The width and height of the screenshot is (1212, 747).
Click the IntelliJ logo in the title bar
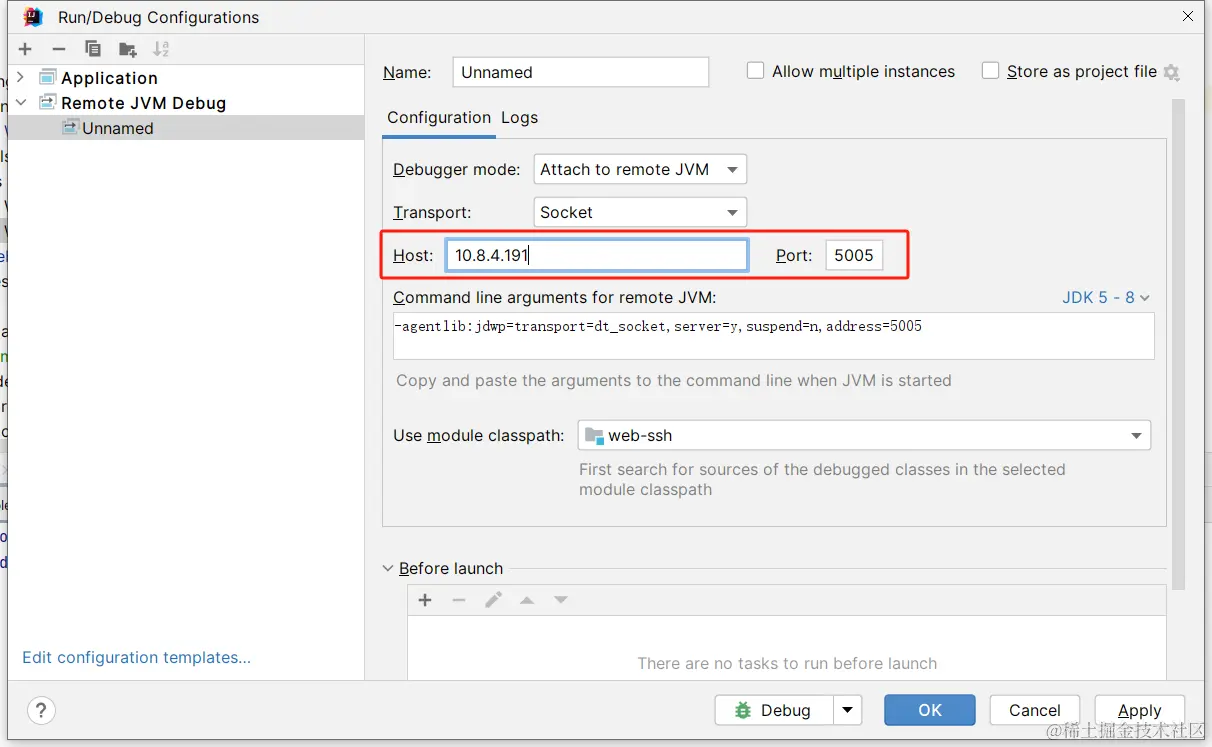33,17
